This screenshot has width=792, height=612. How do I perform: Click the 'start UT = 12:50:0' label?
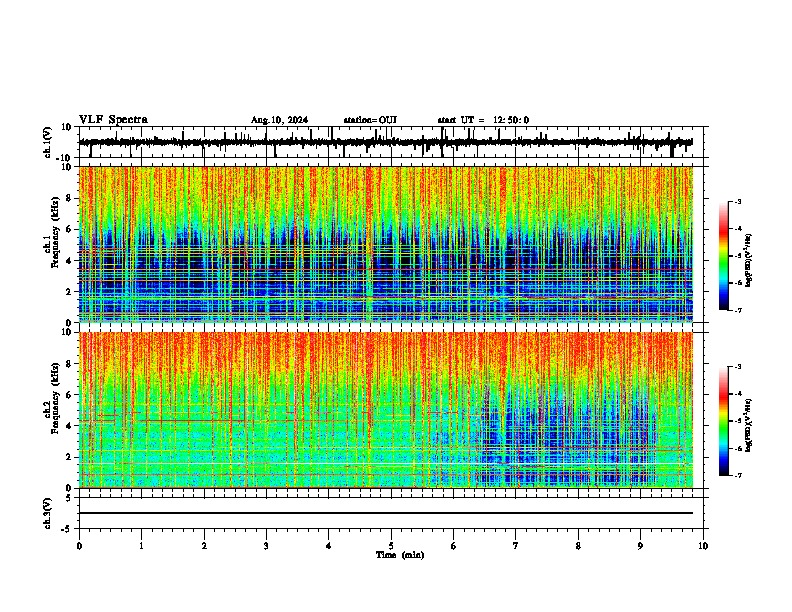tap(483, 120)
